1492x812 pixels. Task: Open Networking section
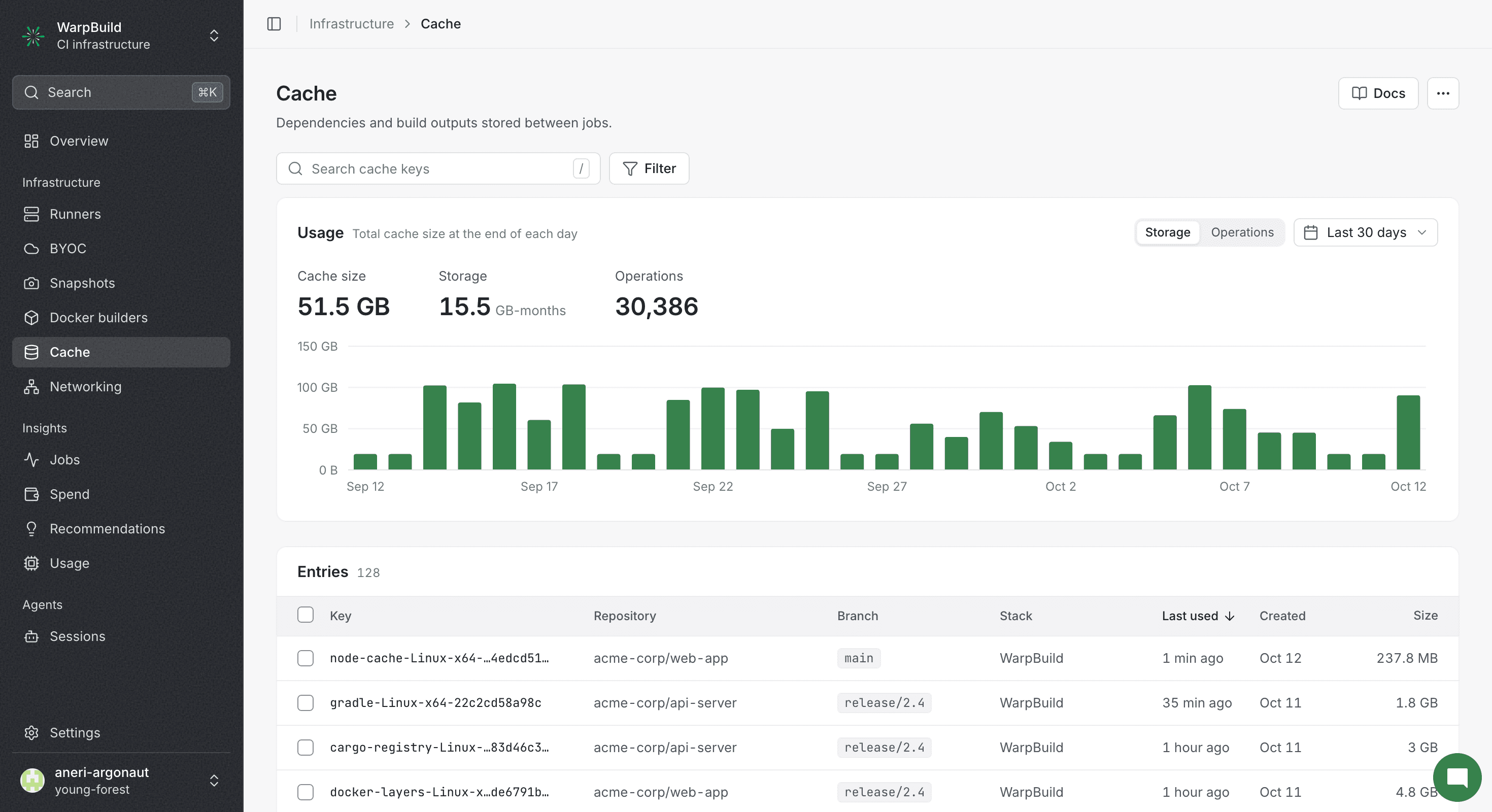[121, 386]
